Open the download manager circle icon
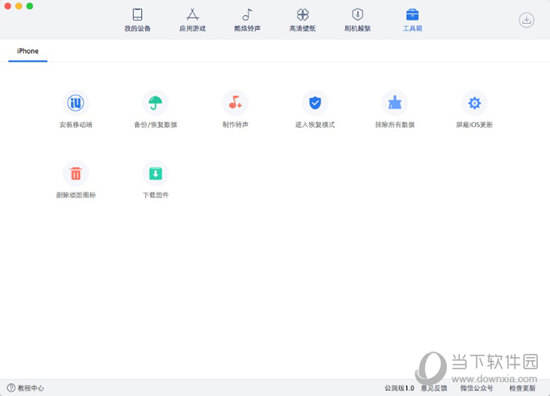This screenshot has height=396, width=550. pos(526,20)
